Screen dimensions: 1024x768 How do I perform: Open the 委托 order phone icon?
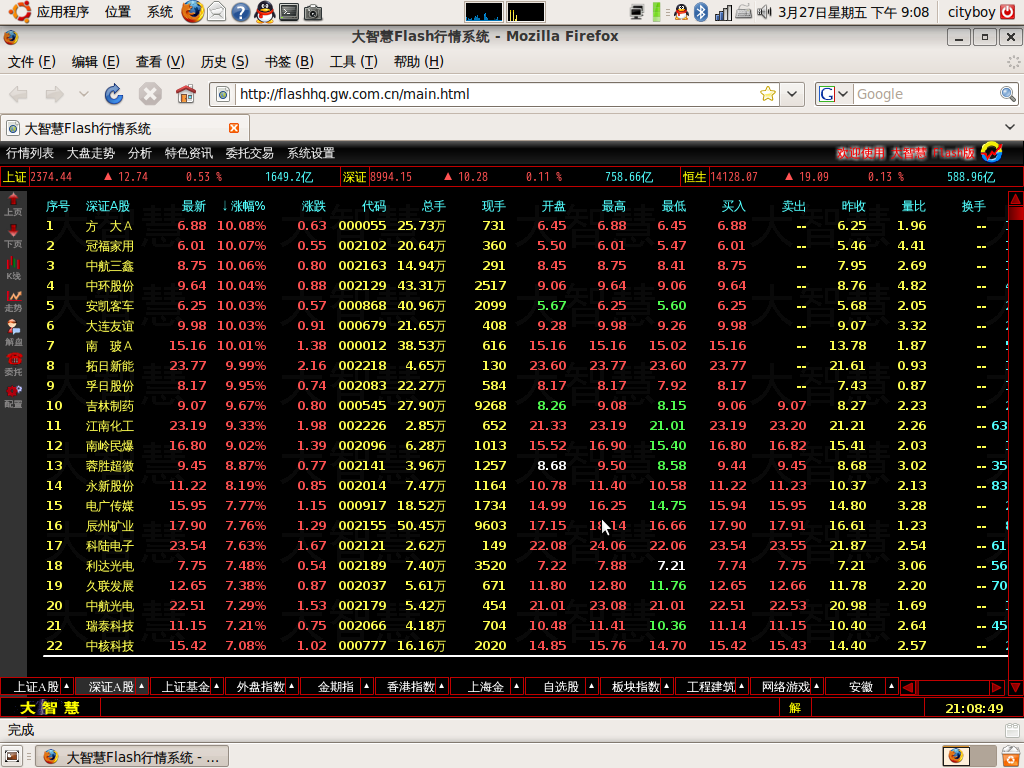click(x=13, y=364)
